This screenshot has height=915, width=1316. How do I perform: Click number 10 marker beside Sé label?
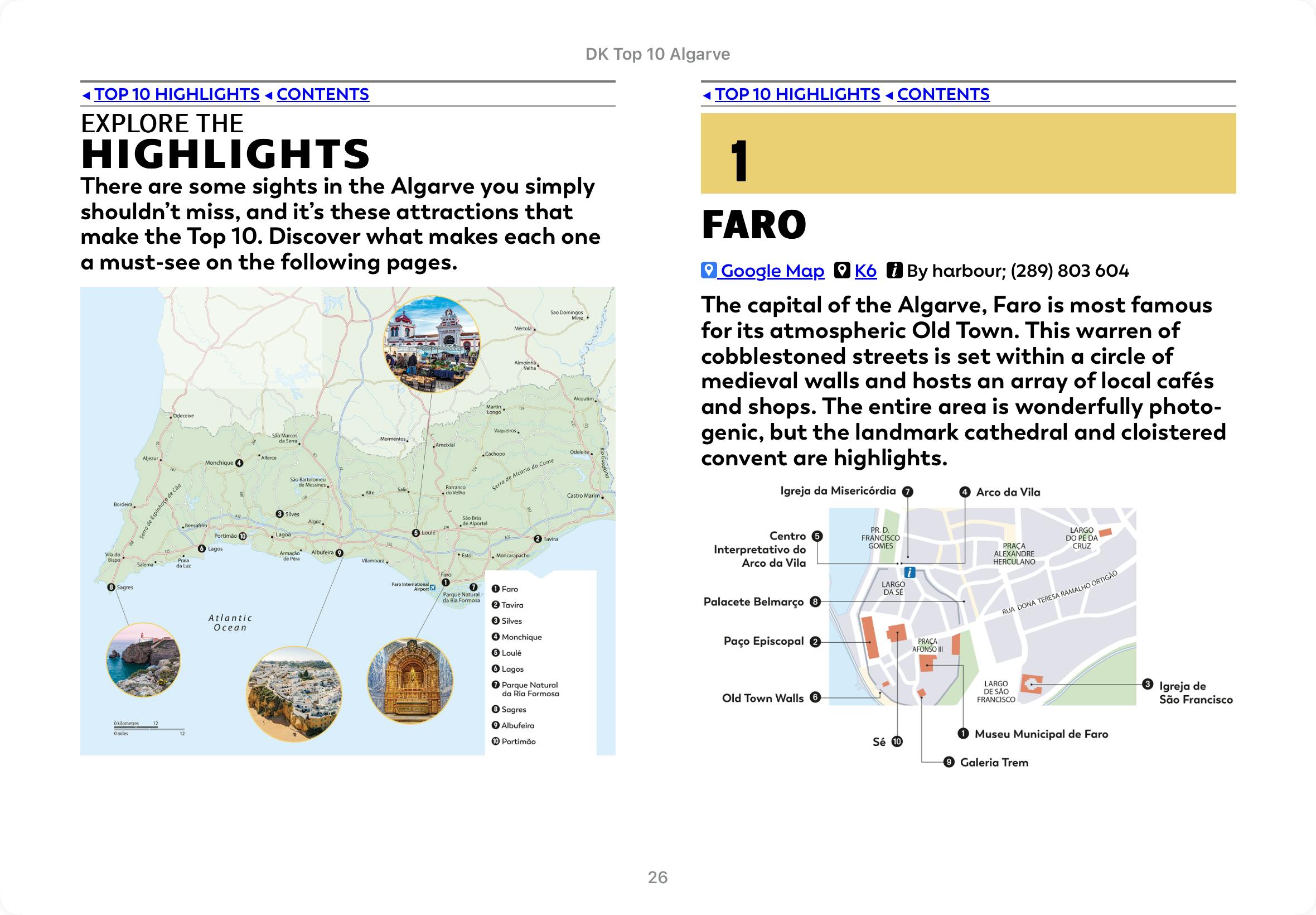897,741
